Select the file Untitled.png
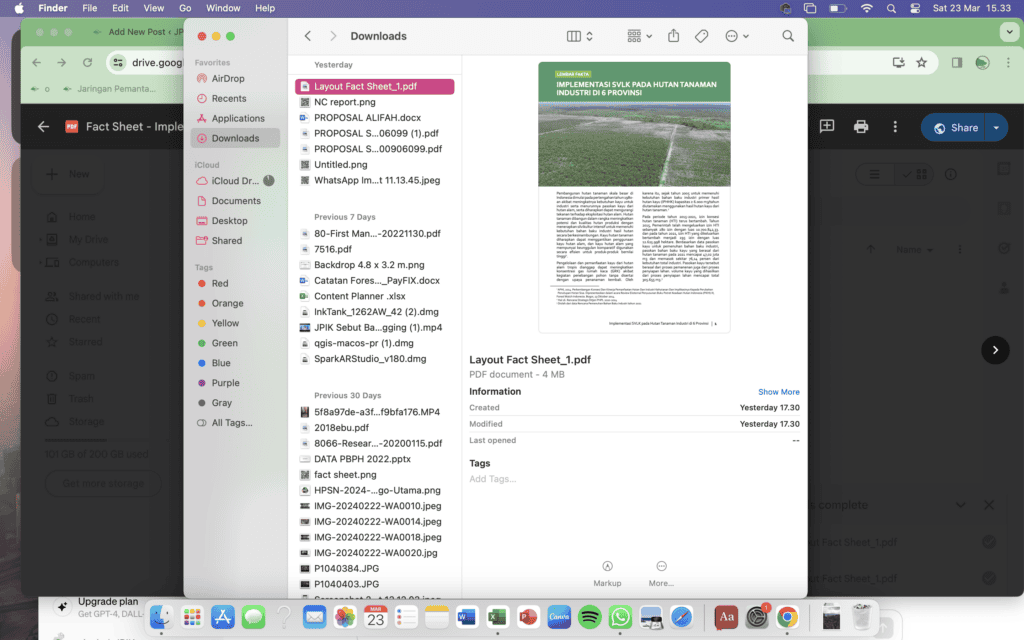Viewport: 1024px width, 640px height. pos(374,165)
